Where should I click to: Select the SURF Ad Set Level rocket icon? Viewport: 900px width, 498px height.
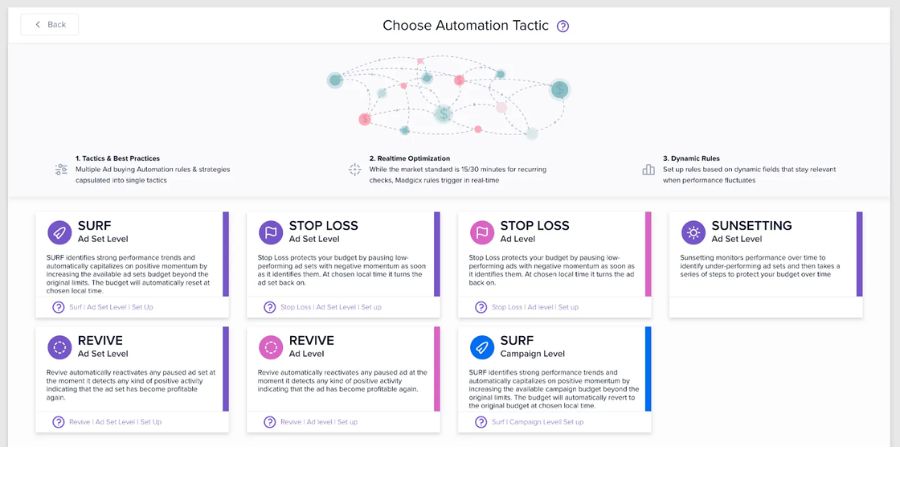click(x=59, y=232)
